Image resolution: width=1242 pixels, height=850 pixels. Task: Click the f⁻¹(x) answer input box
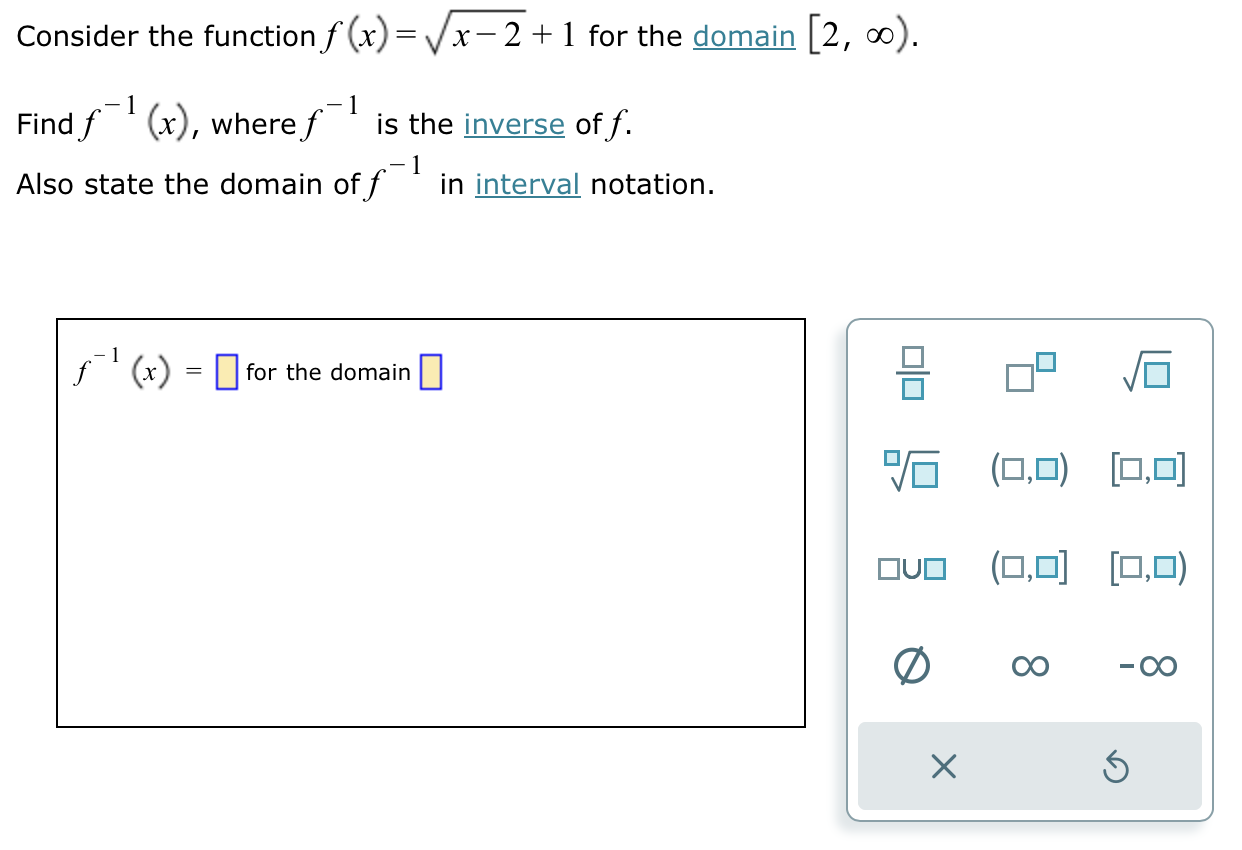tap(228, 371)
